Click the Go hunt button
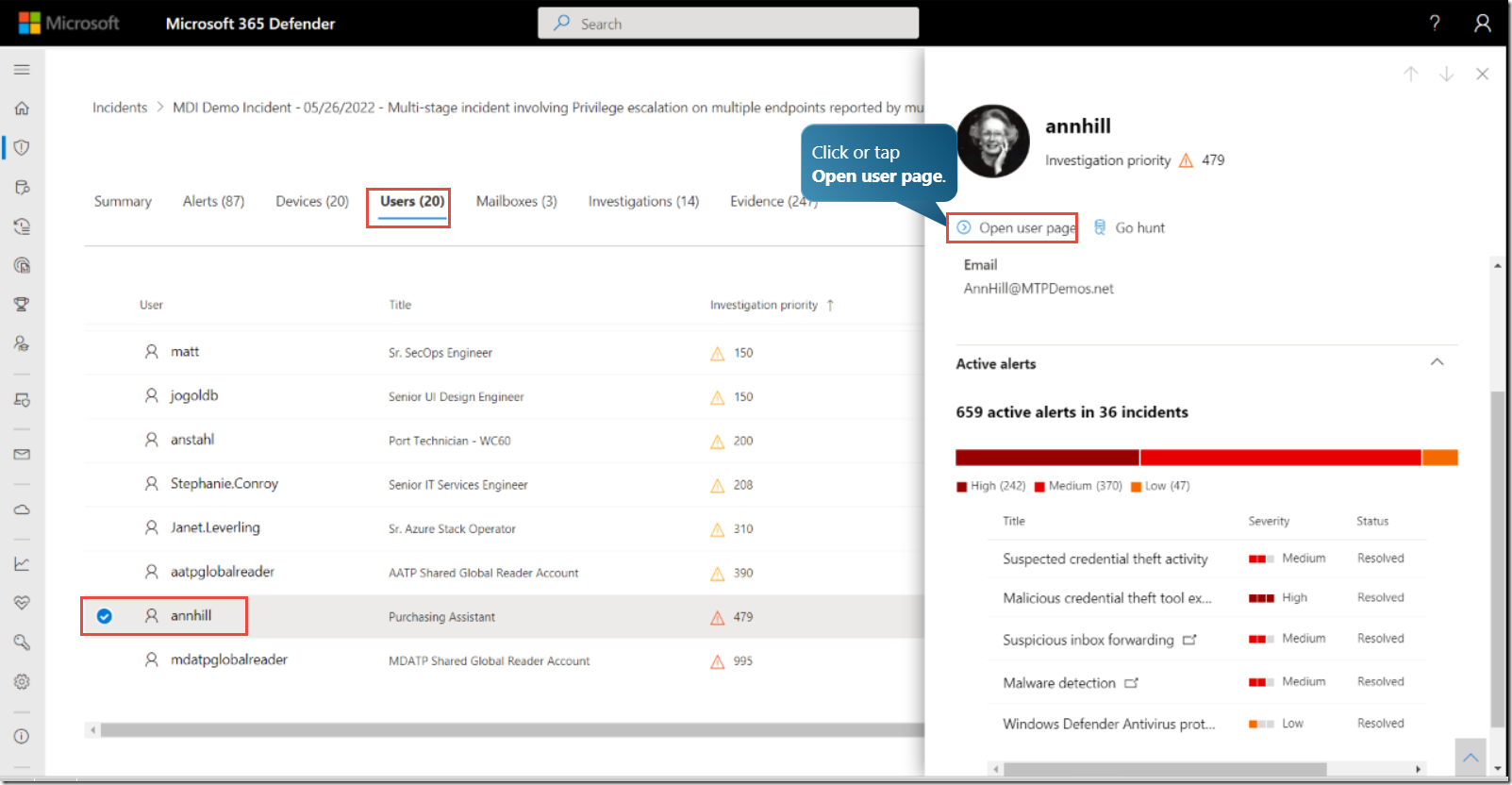The image size is (1512, 785). (x=1129, y=227)
